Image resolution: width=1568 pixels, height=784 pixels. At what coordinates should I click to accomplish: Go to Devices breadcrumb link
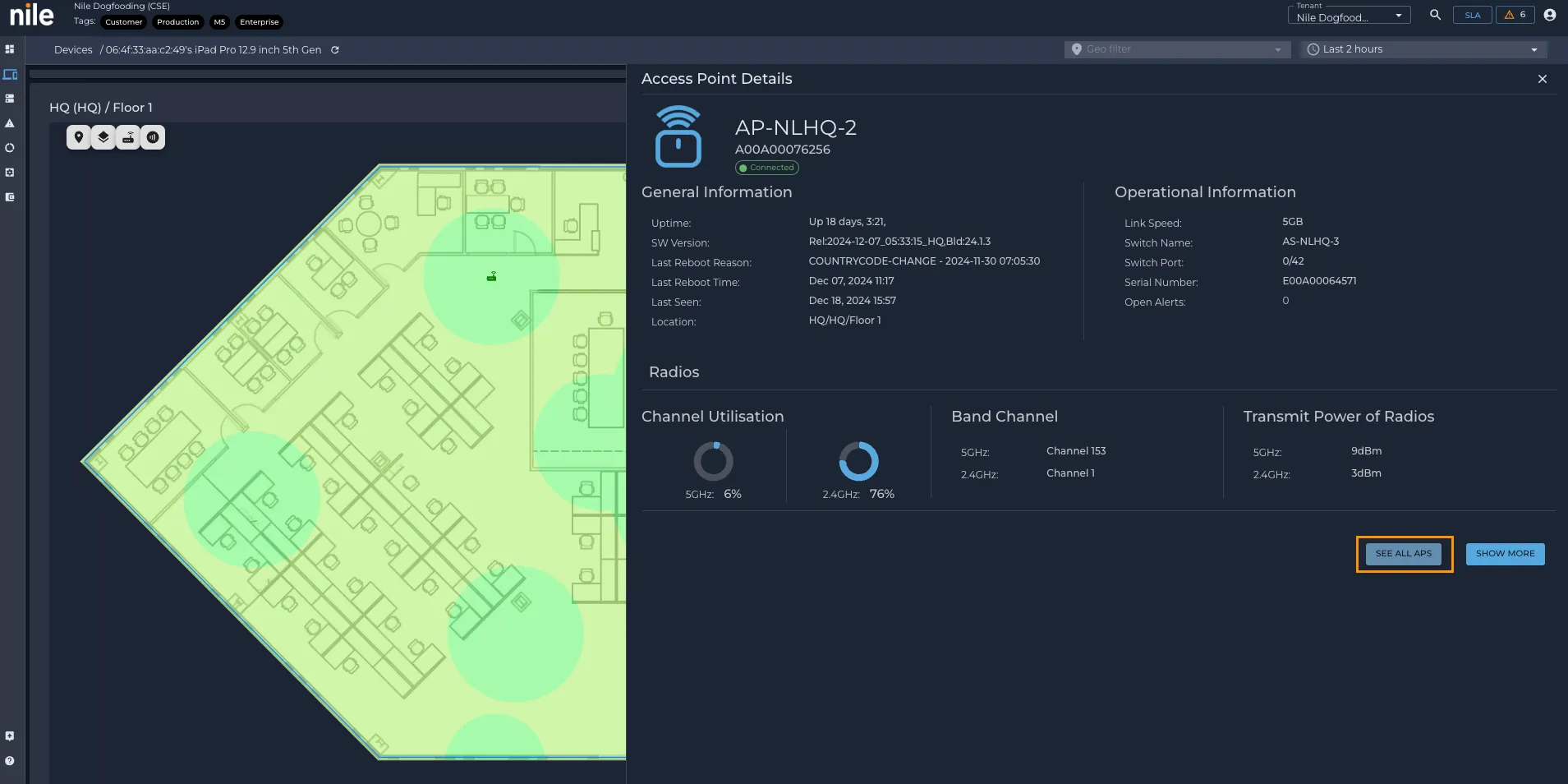point(73,50)
